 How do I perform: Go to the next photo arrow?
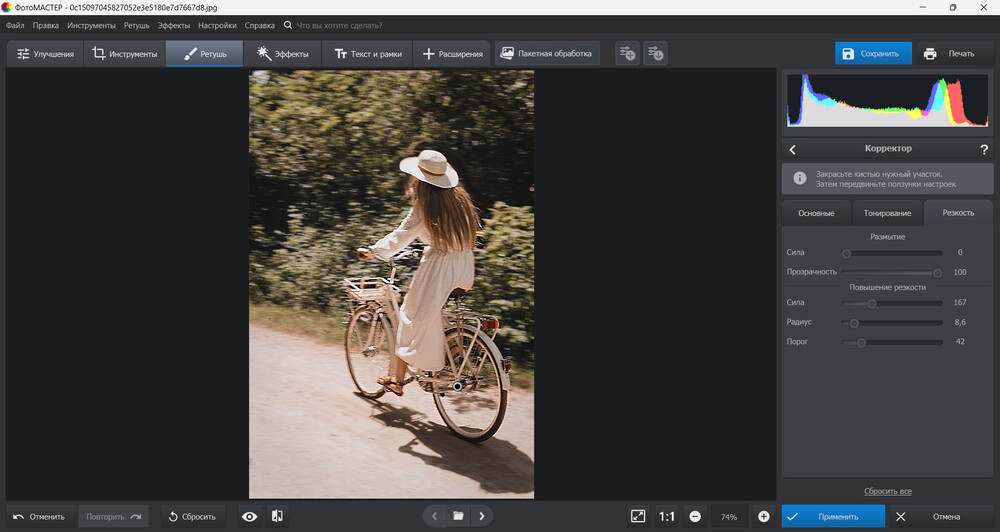pos(482,516)
